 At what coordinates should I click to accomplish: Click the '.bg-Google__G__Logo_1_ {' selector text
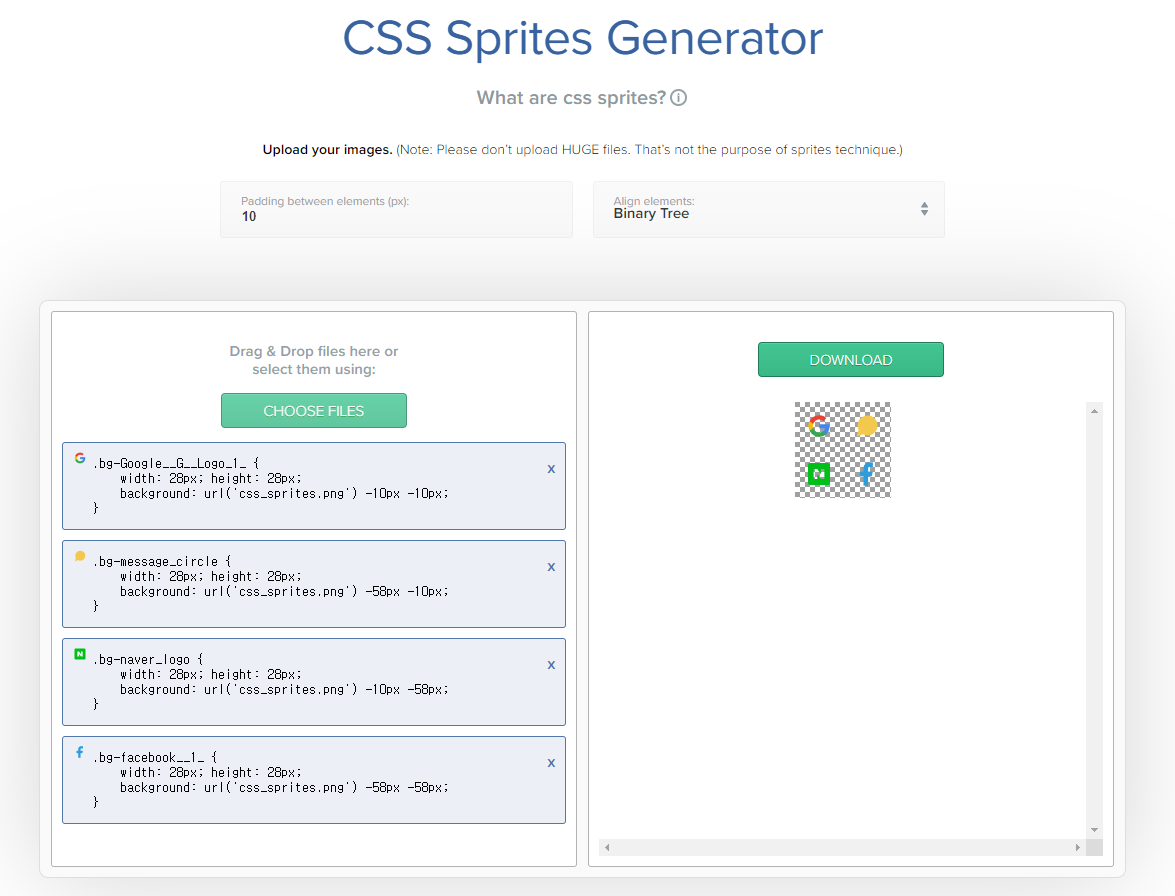176,464
